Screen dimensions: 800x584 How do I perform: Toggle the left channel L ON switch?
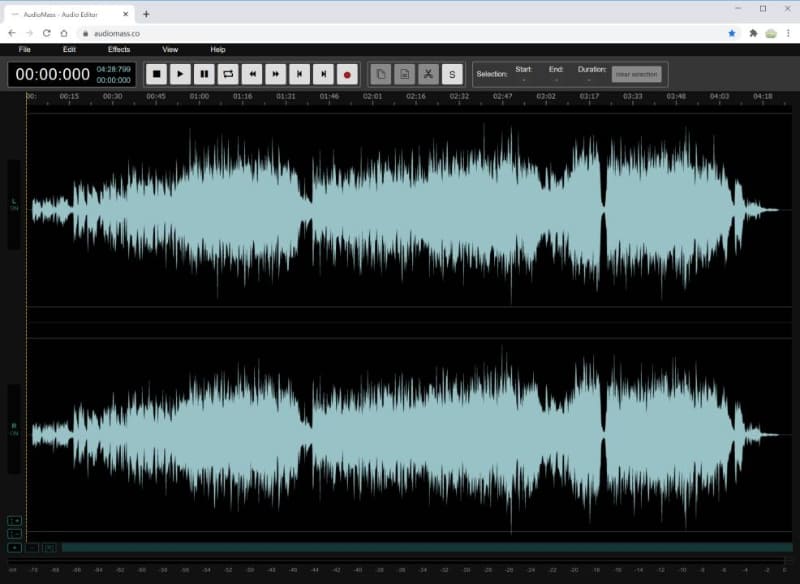14,205
